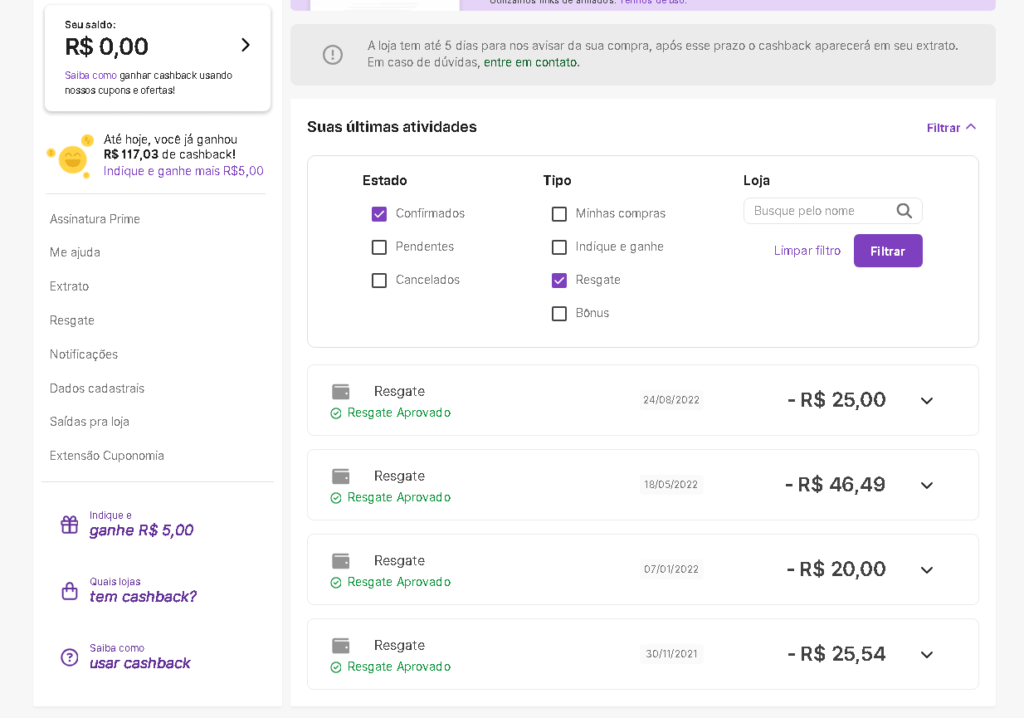Image resolution: width=1024 pixels, height=718 pixels.
Task: Click the 30/11/2021 date label
Action: [671, 653]
